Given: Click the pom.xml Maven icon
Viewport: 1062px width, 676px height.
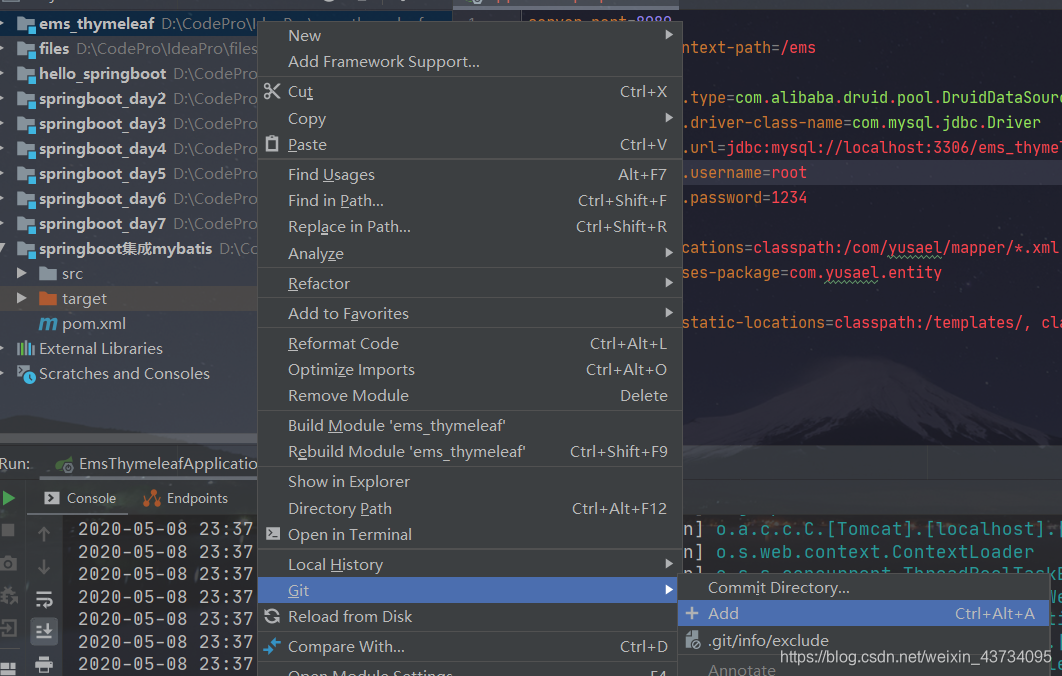Looking at the screenshot, I should [x=47, y=324].
